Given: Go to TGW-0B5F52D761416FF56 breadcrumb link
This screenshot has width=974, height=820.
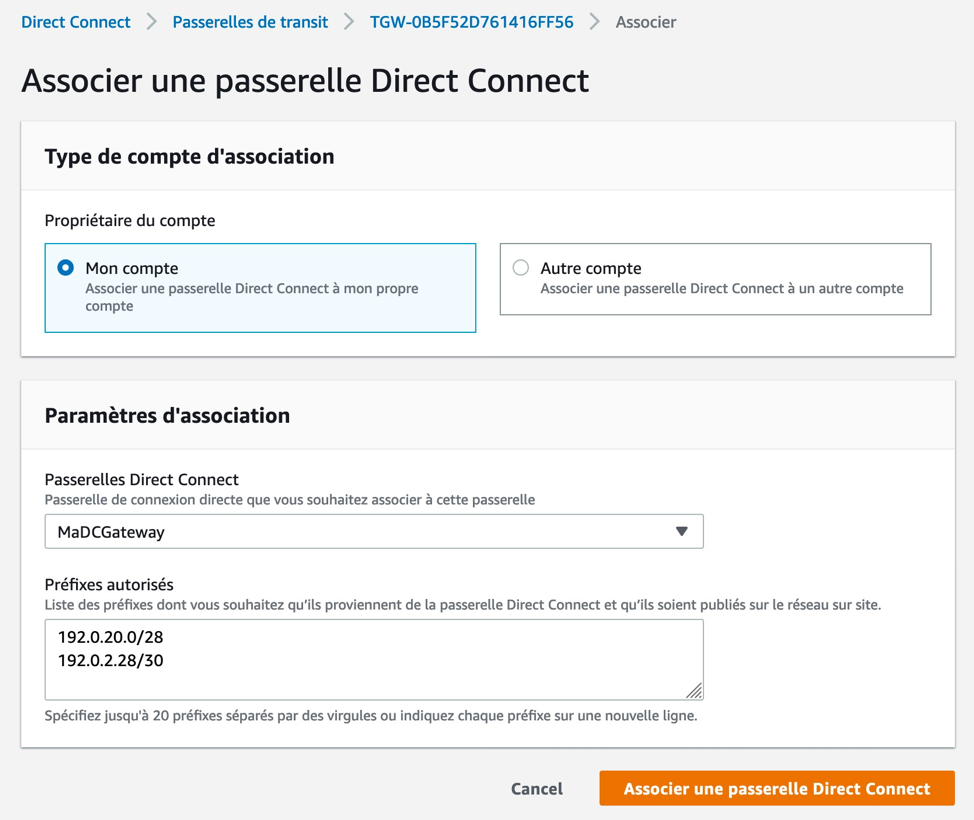Looking at the screenshot, I should tap(471, 22).
